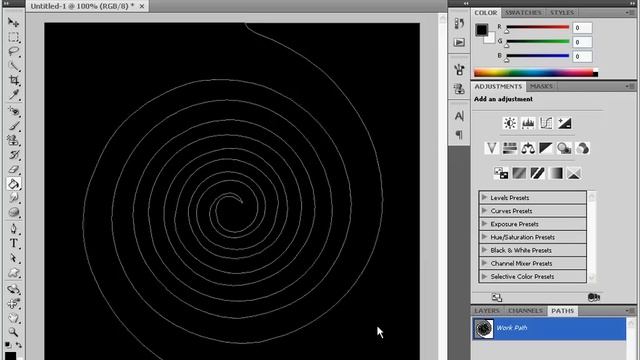640x360 pixels.
Task: Select the Brush tool
Action: pyautogui.click(x=13, y=126)
